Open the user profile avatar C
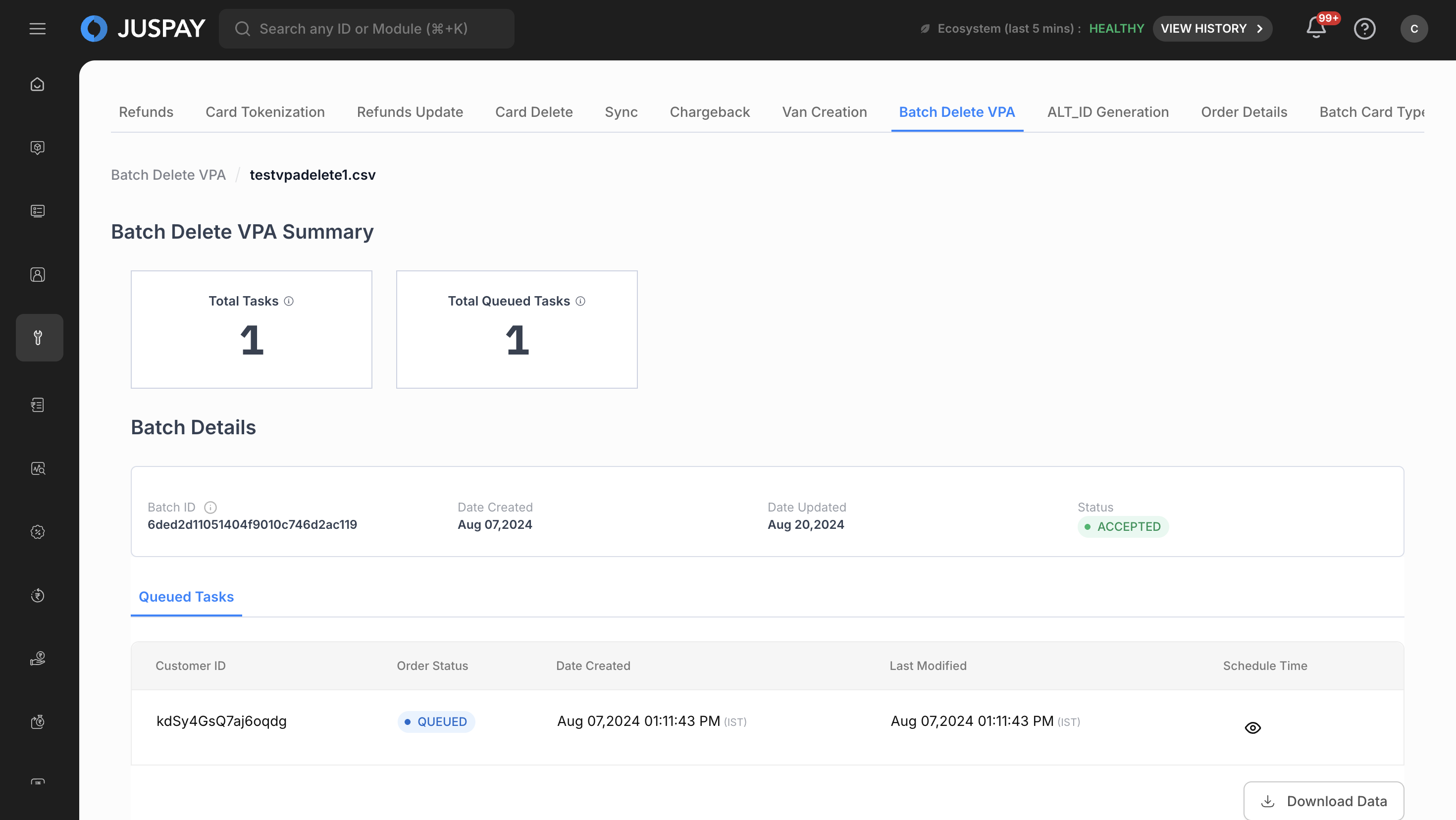1456x820 pixels. click(1413, 29)
